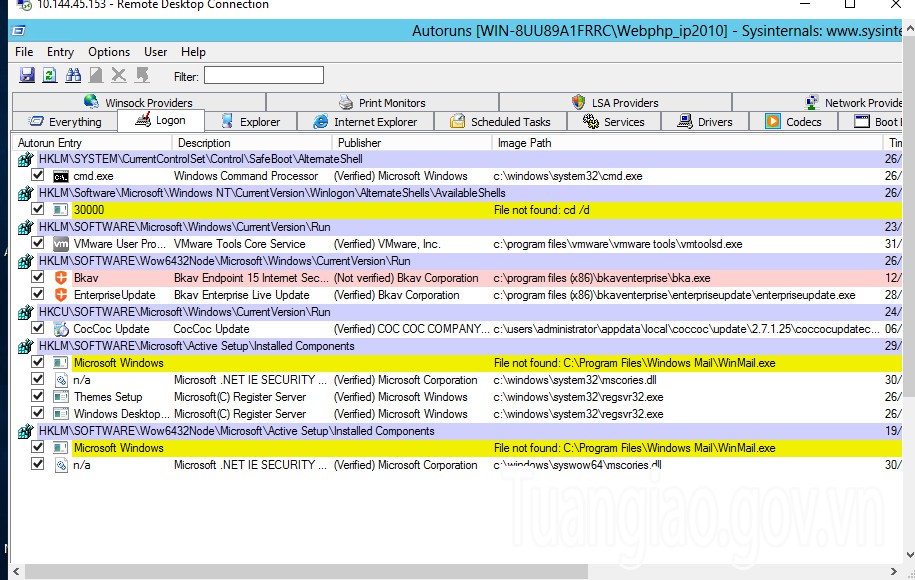
Task: Click the horizontal scrollbar right arrow
Action: click(x=893, y=571)
